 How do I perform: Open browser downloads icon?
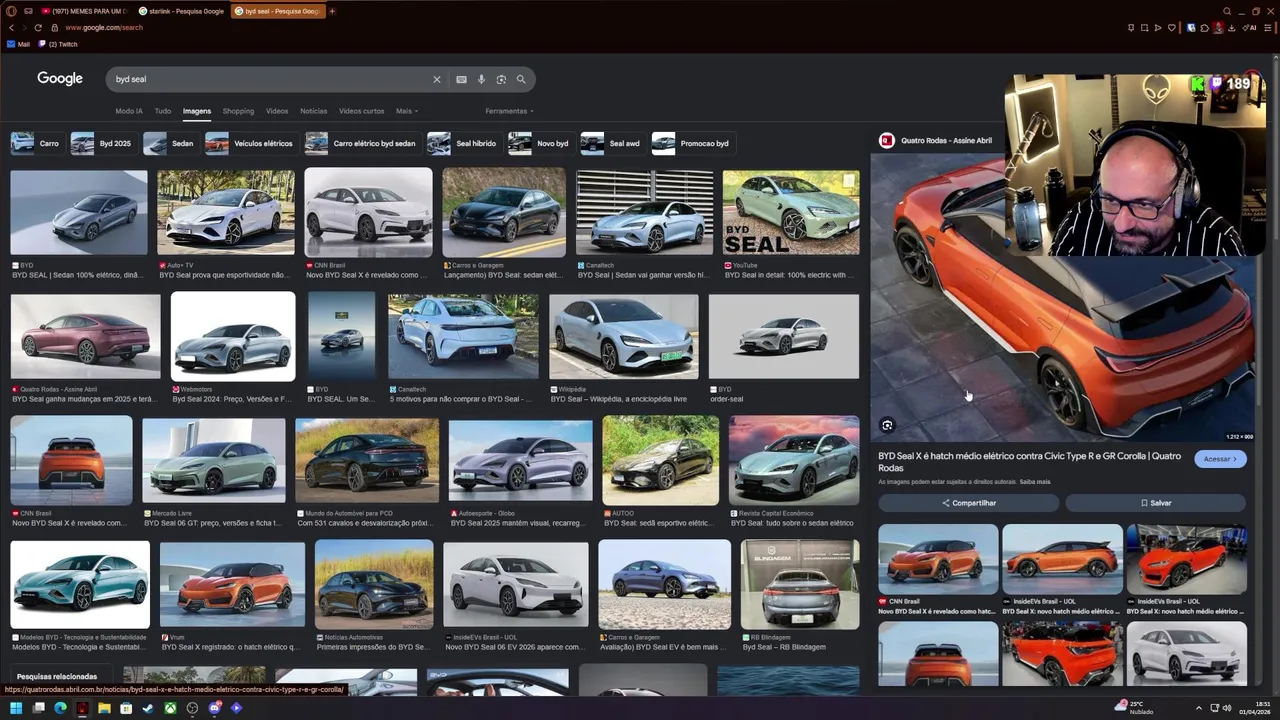(x=1232, y=28)
